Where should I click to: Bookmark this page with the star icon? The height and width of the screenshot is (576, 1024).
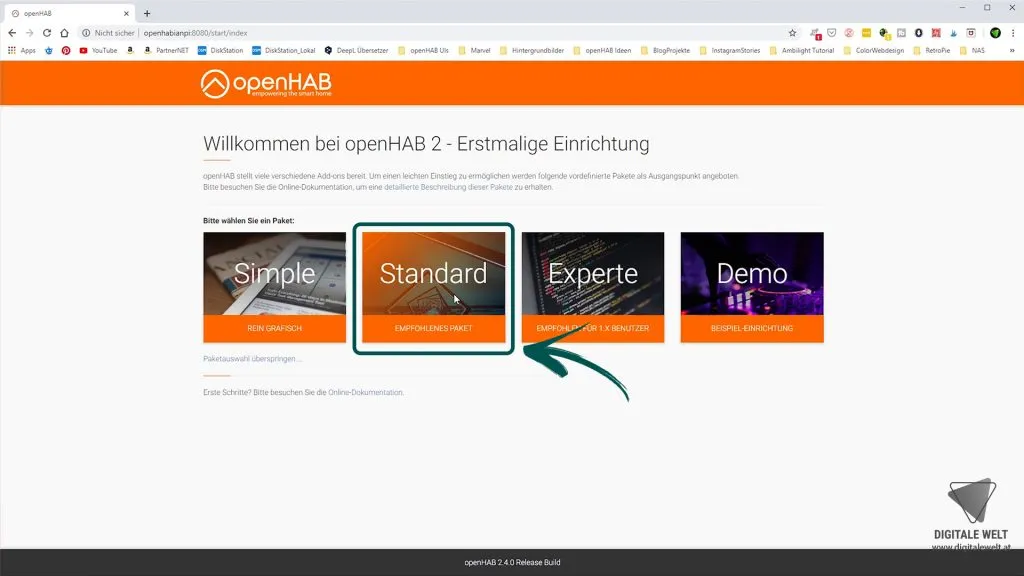(792, 33)
